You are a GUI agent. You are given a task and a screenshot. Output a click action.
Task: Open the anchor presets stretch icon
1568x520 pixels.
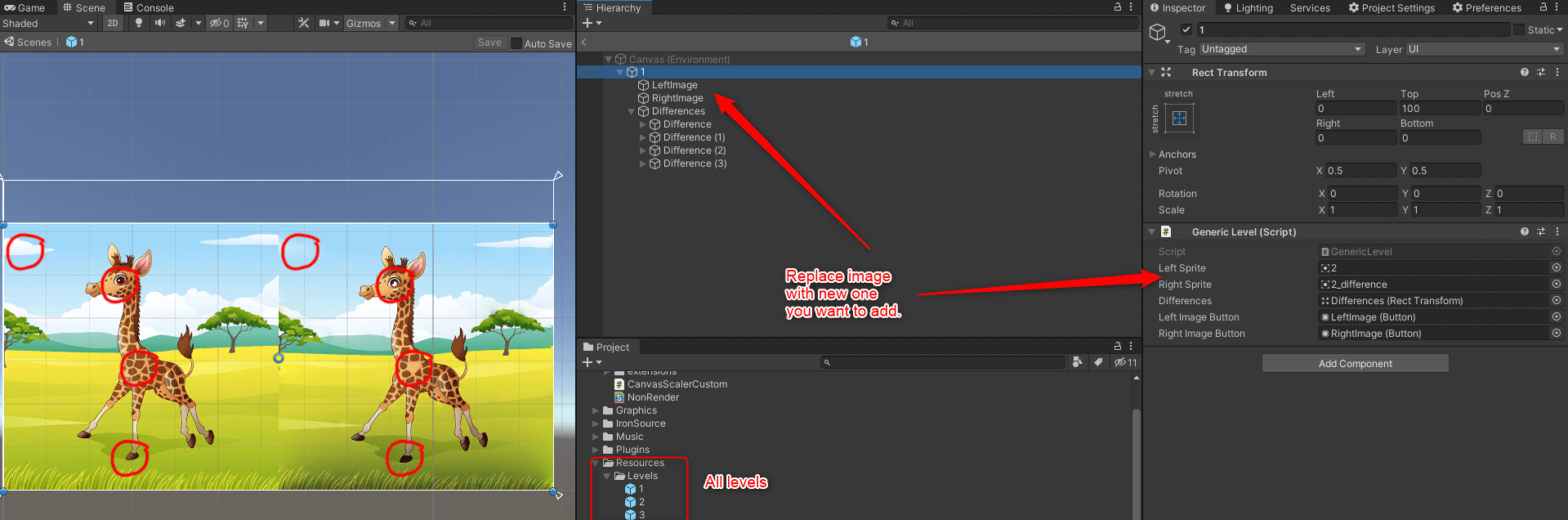click(1179, 119)
